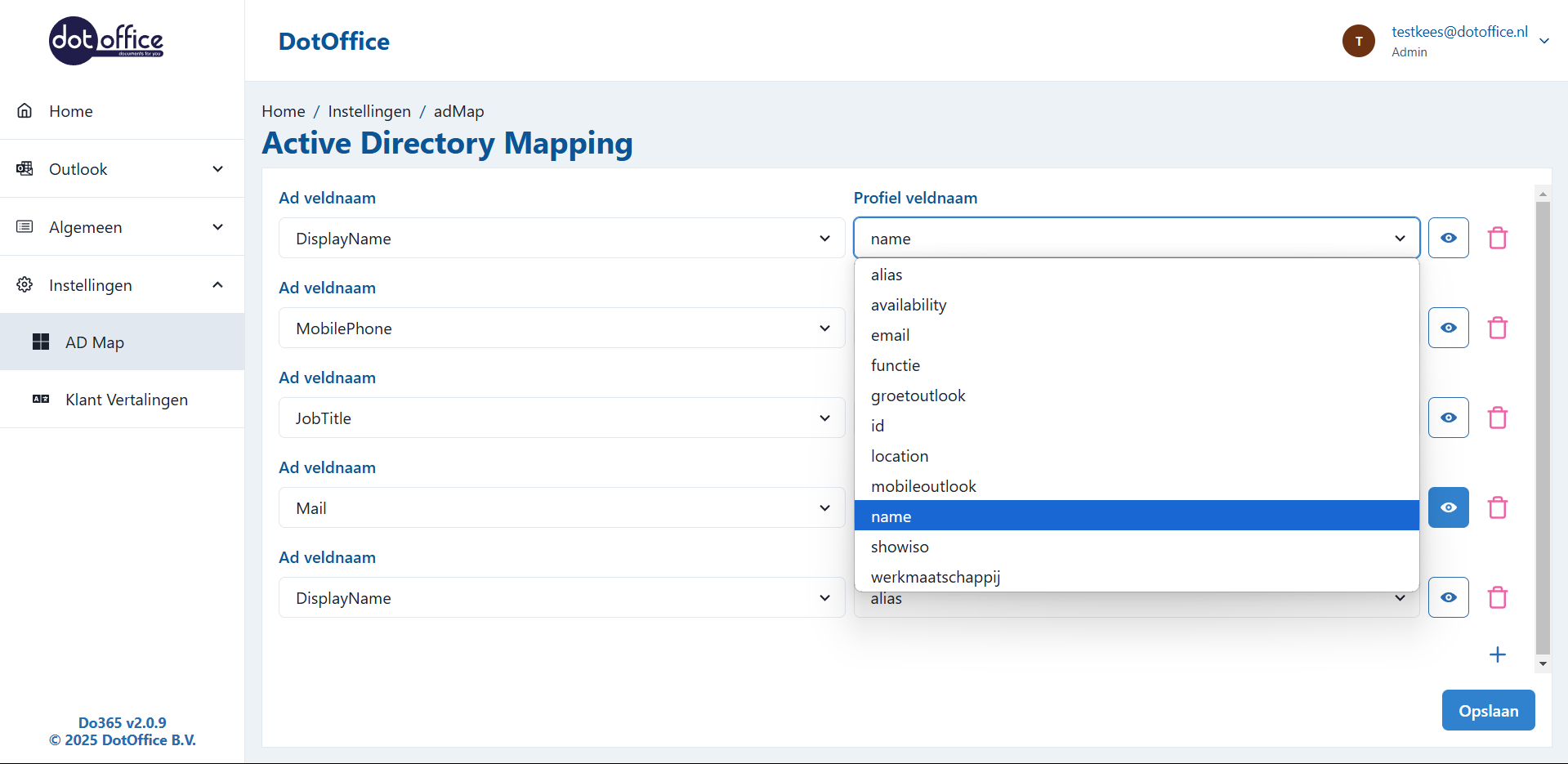
Task: Delete the first DisplayName mapping row
Action: coord(1497,238)
